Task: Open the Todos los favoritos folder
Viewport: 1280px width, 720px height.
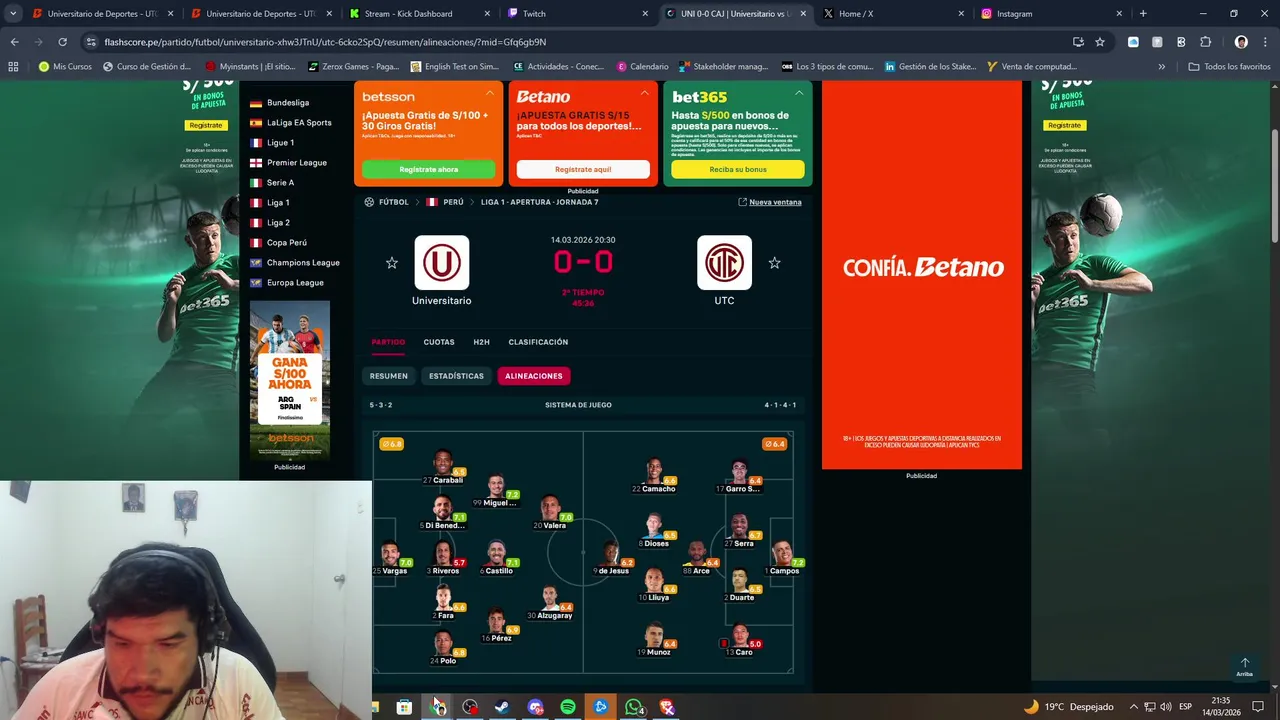Action: click(x=1229, y=66)
